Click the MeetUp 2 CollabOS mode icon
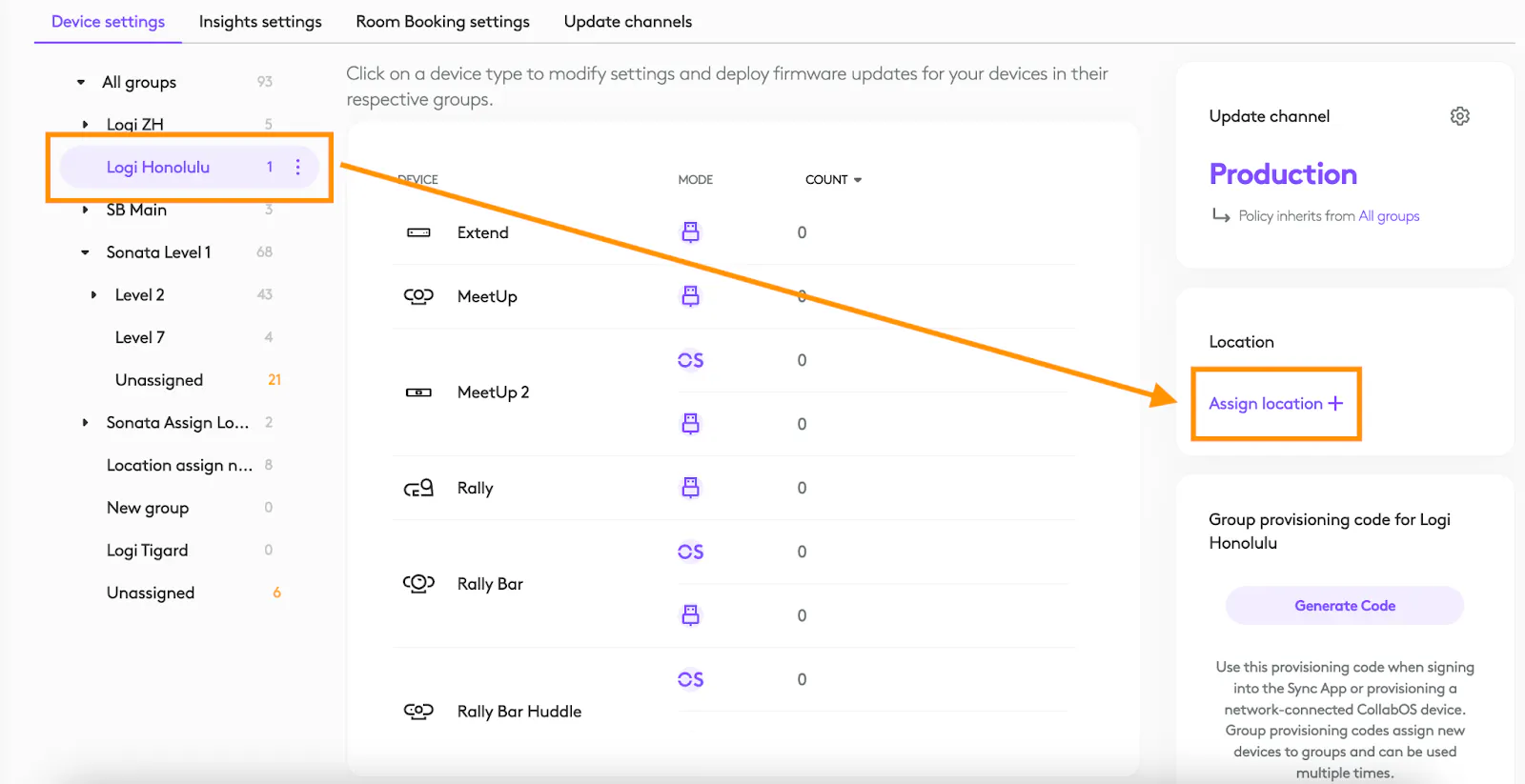Screen dimensions: 1525x784 pyautogui.click(x=690, y=360)
